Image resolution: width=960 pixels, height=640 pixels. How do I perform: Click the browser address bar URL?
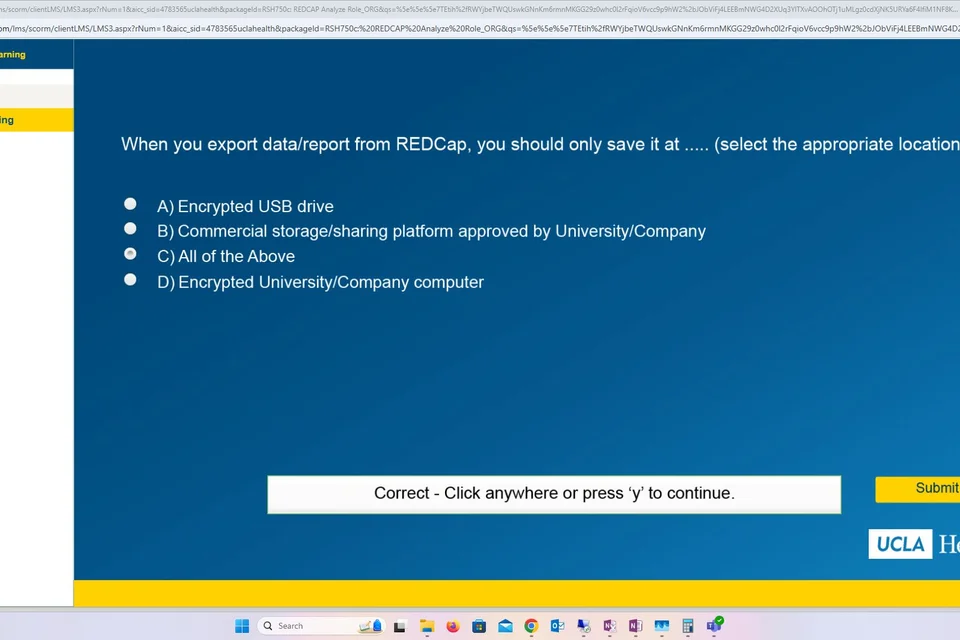click(480, 29)
